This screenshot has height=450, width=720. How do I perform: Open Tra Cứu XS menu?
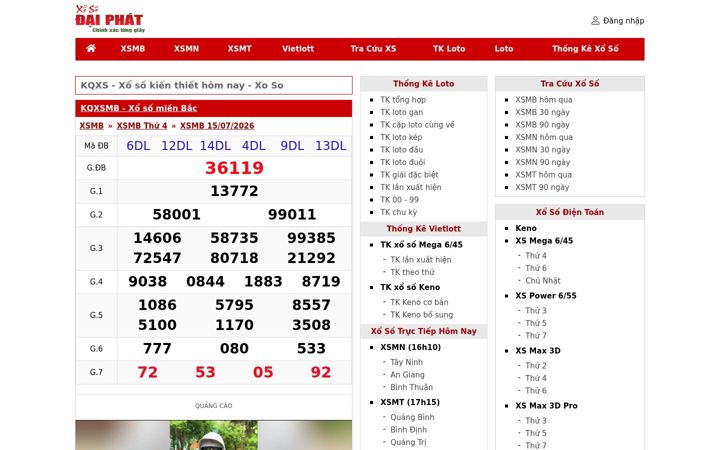pyautogui.click(x=373, y=49)
